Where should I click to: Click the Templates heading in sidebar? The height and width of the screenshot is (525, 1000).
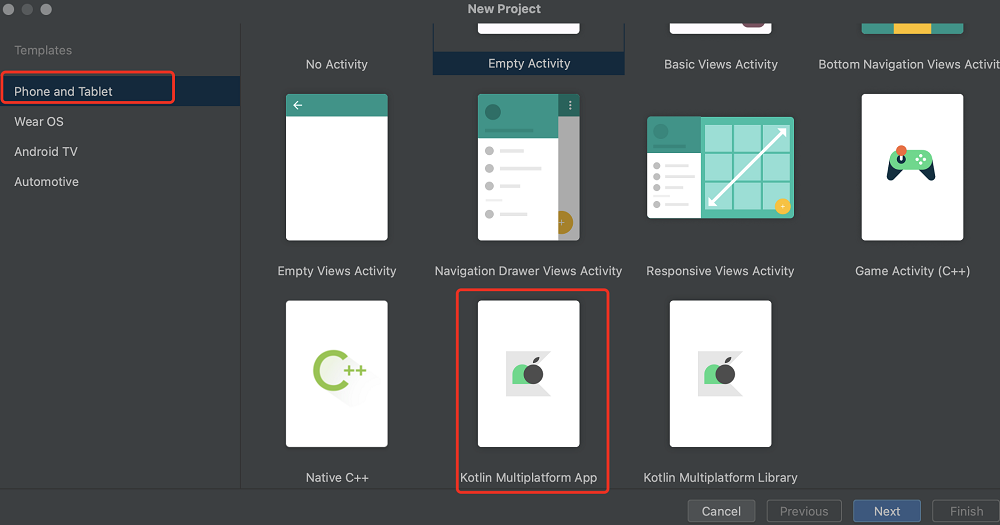43,50
